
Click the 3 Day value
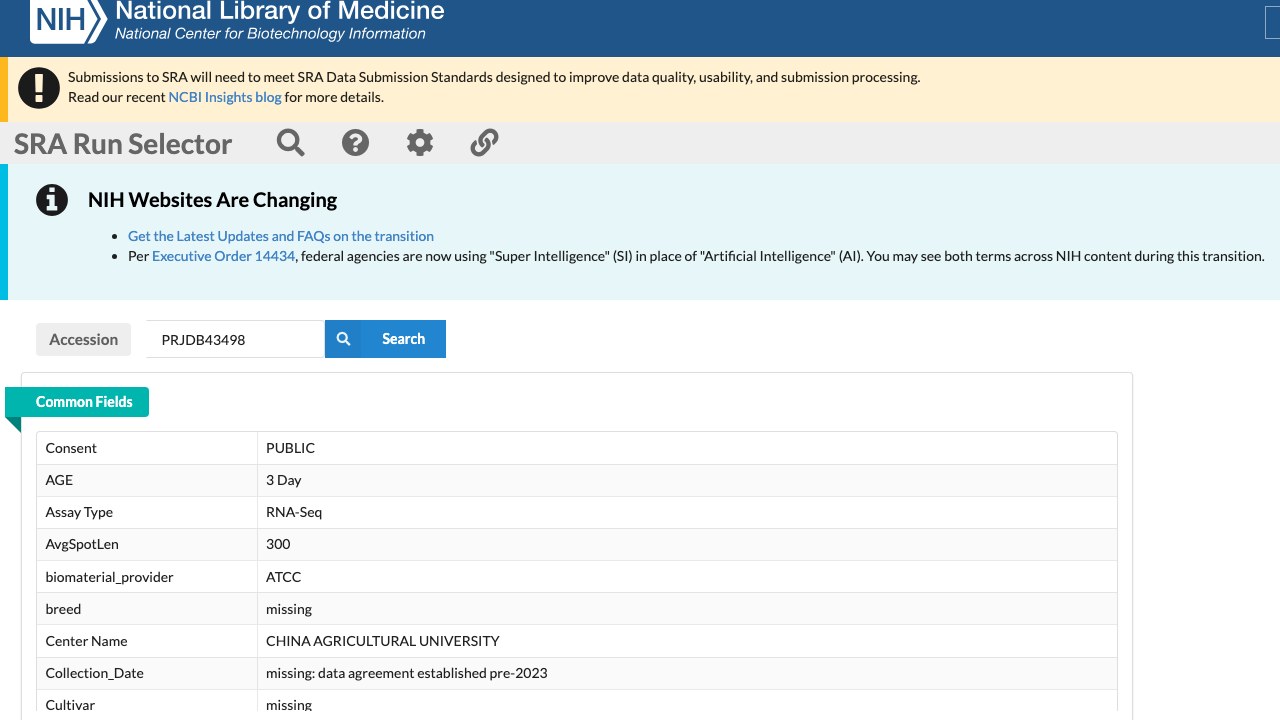[x=283, y=480]
